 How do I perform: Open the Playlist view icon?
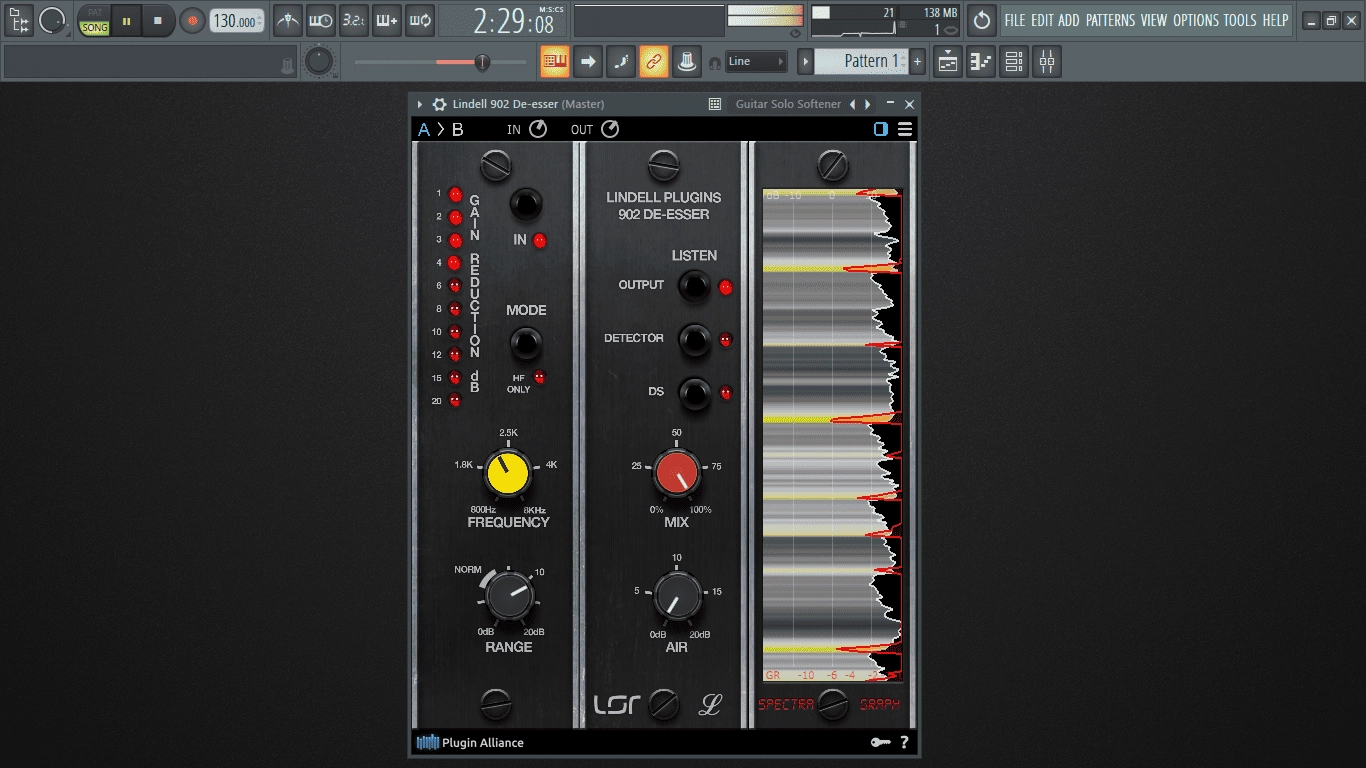tap(948, 62)
